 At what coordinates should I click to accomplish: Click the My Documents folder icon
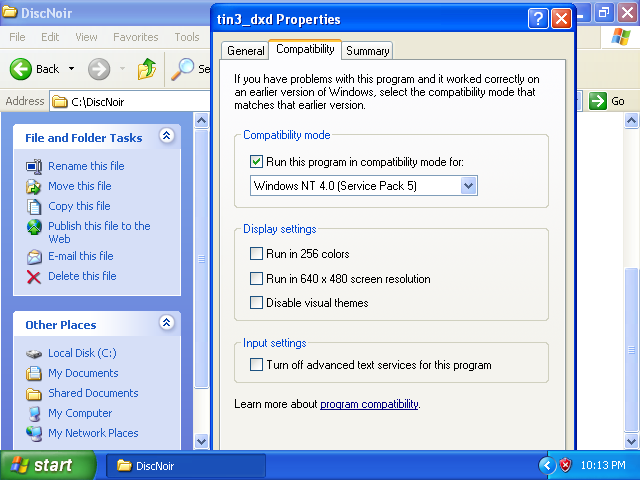[34, 373]
